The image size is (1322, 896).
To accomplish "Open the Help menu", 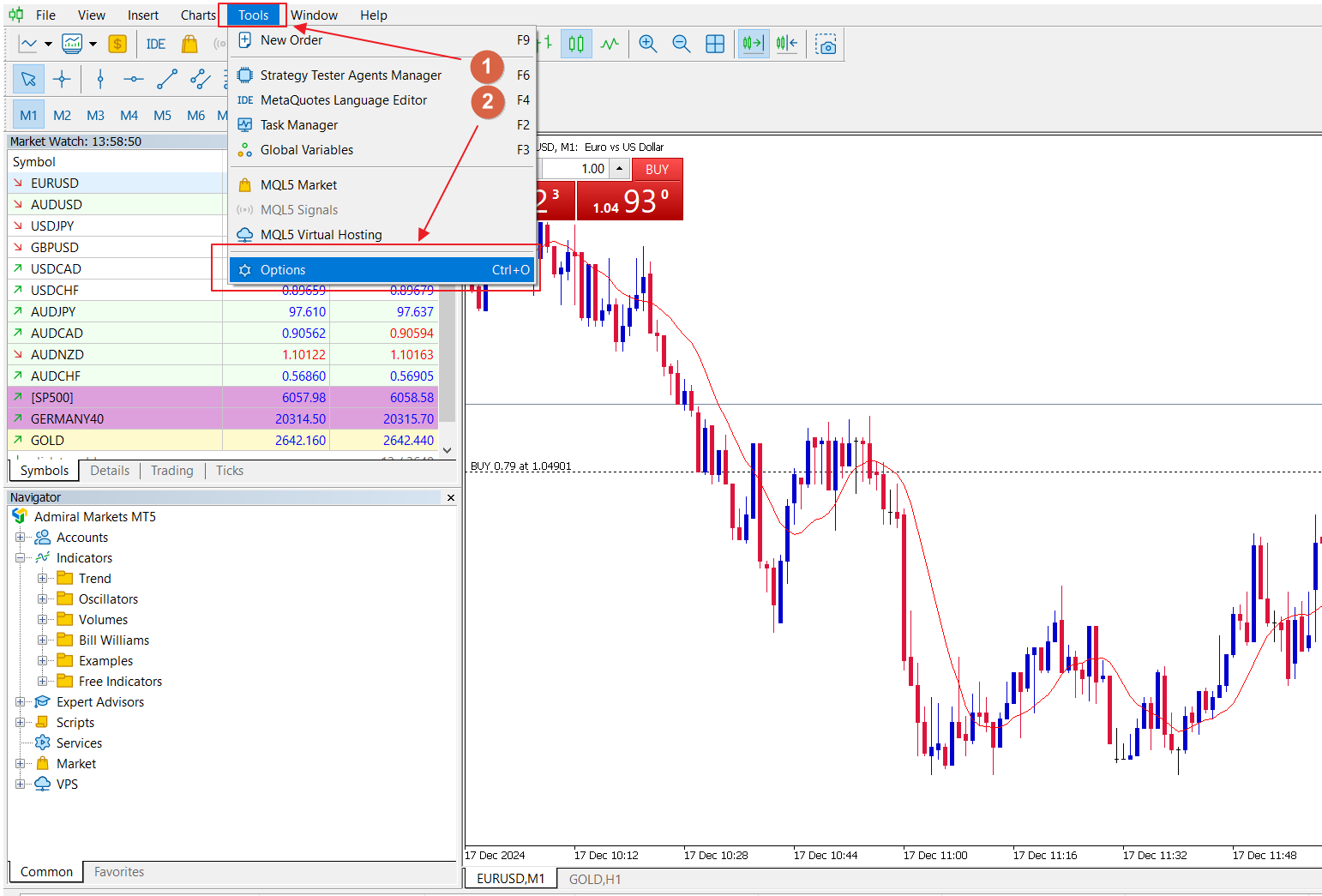I will (x=373, y=15).
